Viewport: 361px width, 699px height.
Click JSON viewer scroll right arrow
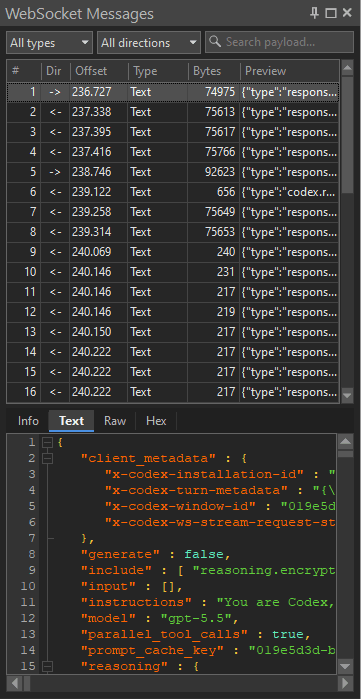pos(346,683)
